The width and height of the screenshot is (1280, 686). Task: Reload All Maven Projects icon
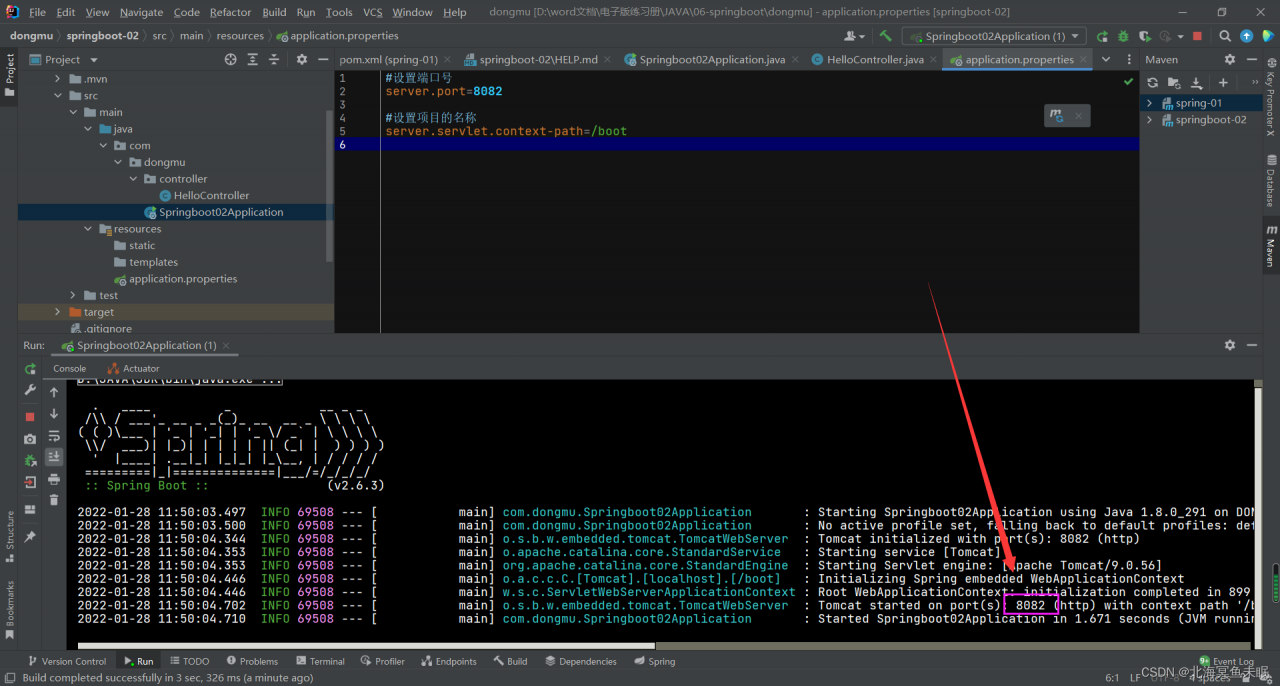1152,82
